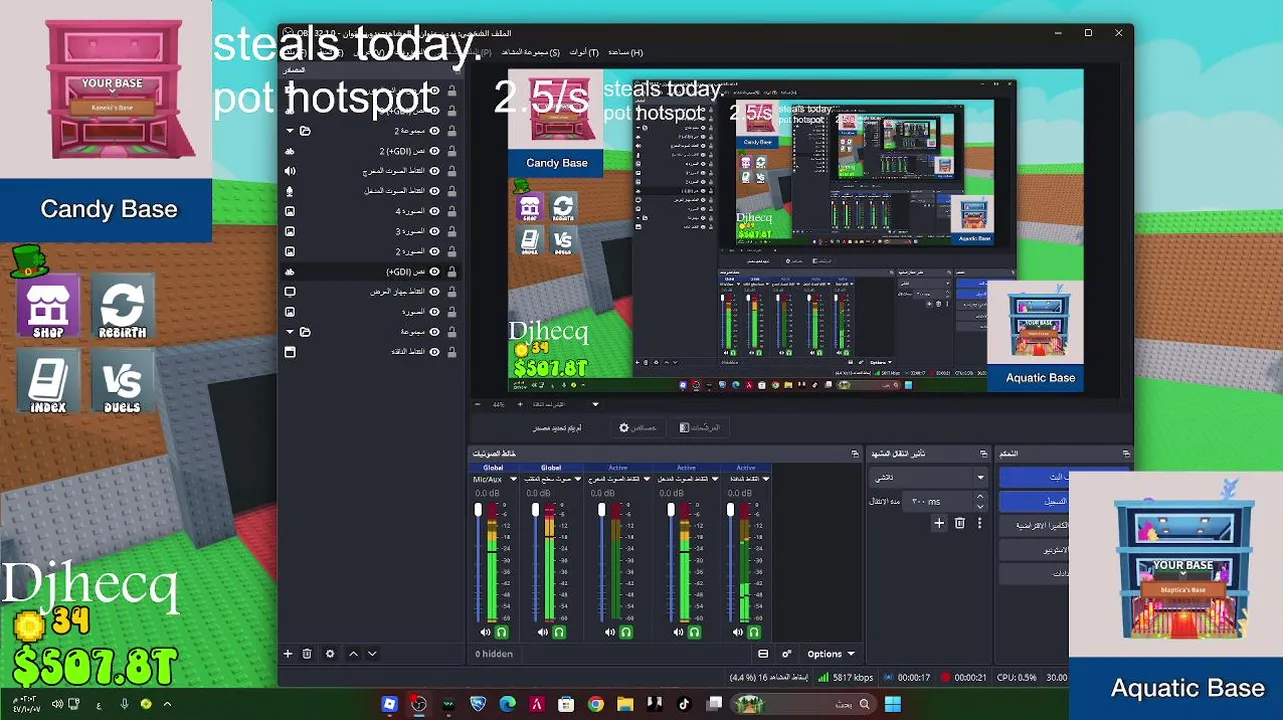Toggle lock on الصورة source row
This screenshot has height=720, width=1283.
tap(452, 311)
